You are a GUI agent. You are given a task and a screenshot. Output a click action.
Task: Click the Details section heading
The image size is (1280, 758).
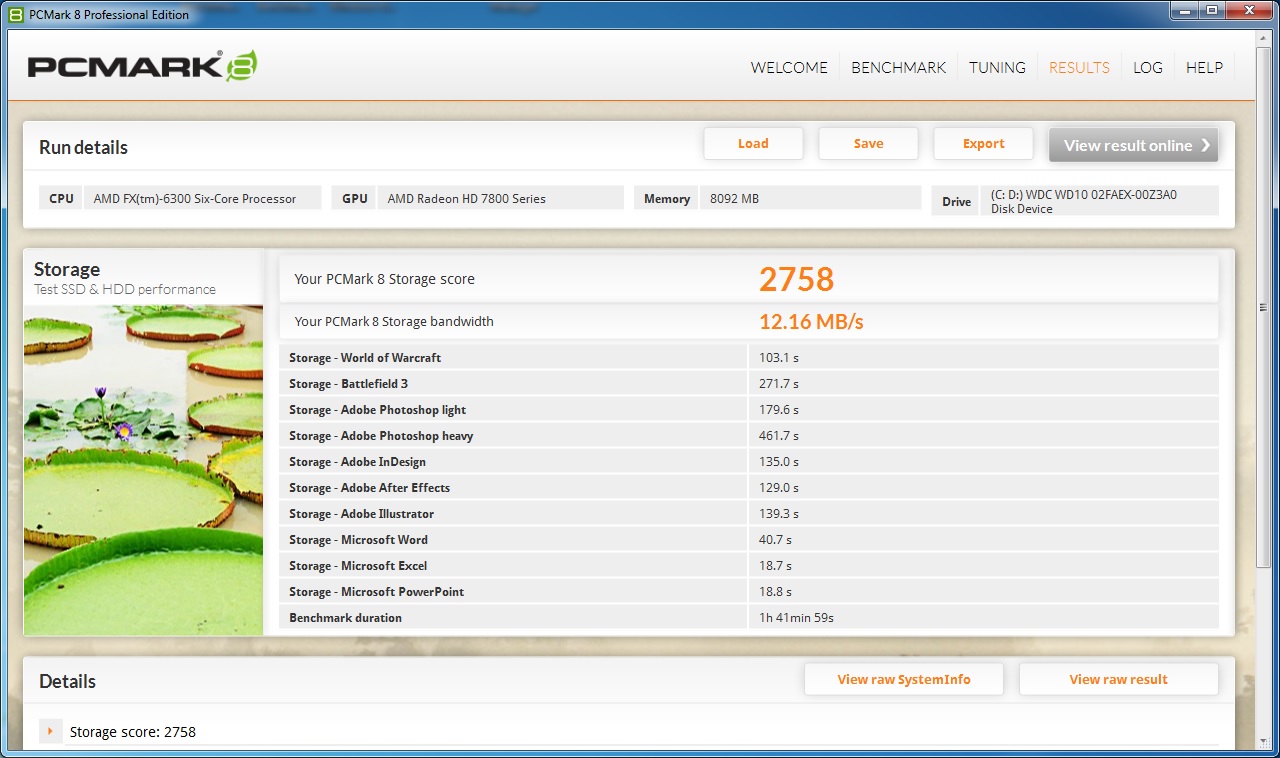tap(68, 681)
